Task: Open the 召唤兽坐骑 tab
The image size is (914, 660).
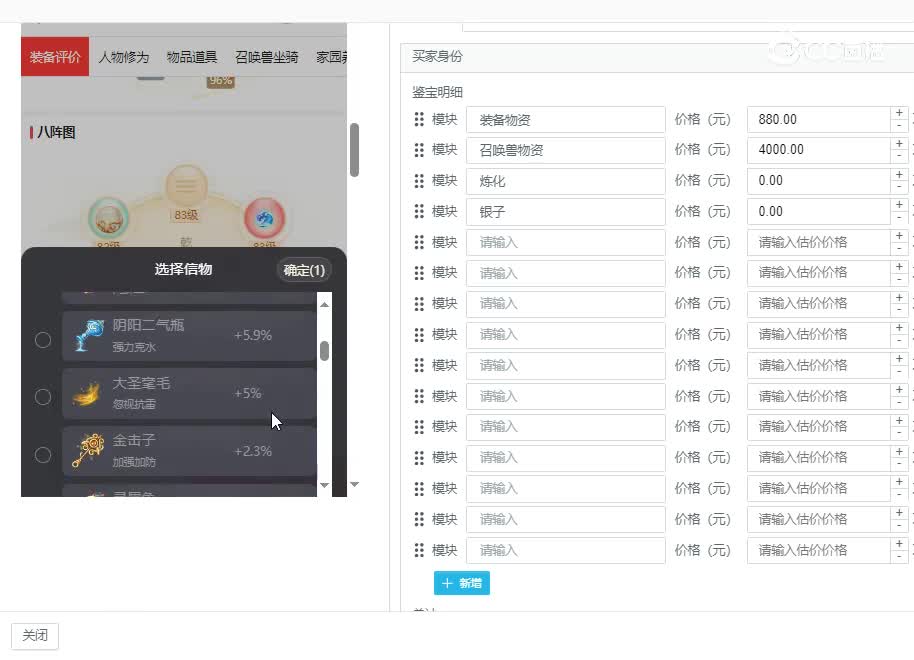Action: 266,57
